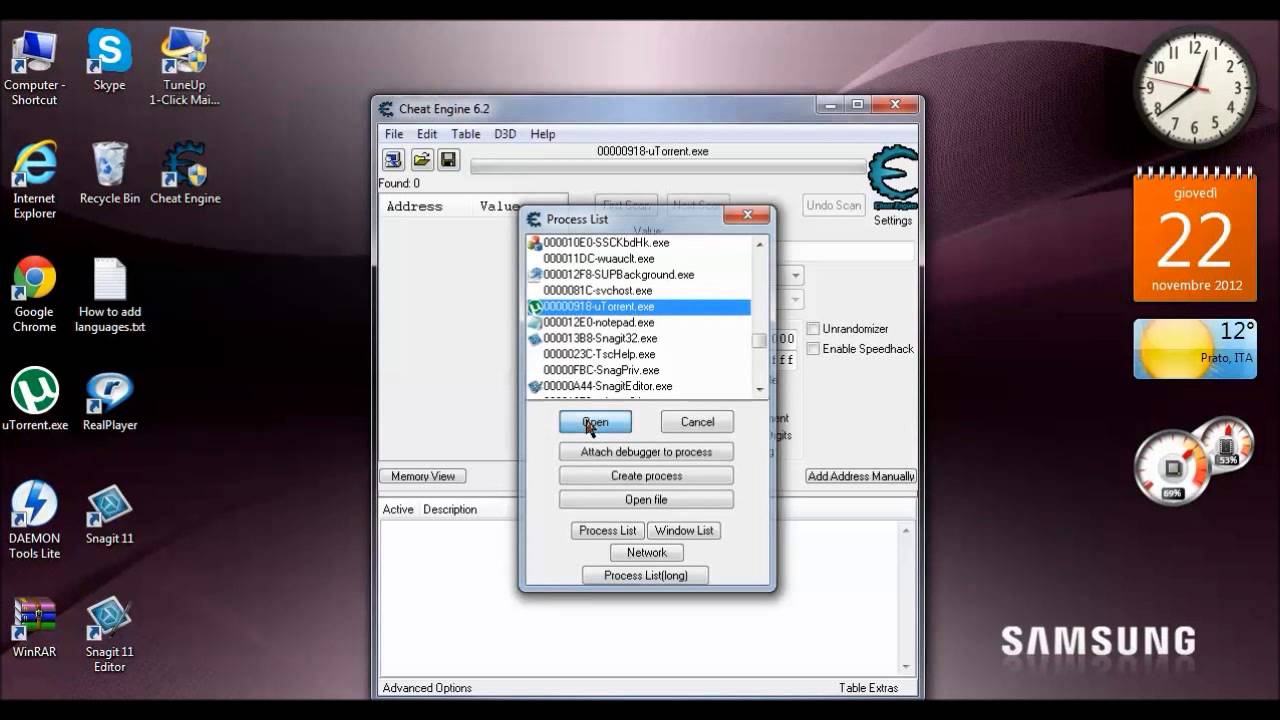Select 0000081C-svchost.exe process

click(x=639, y=291)
